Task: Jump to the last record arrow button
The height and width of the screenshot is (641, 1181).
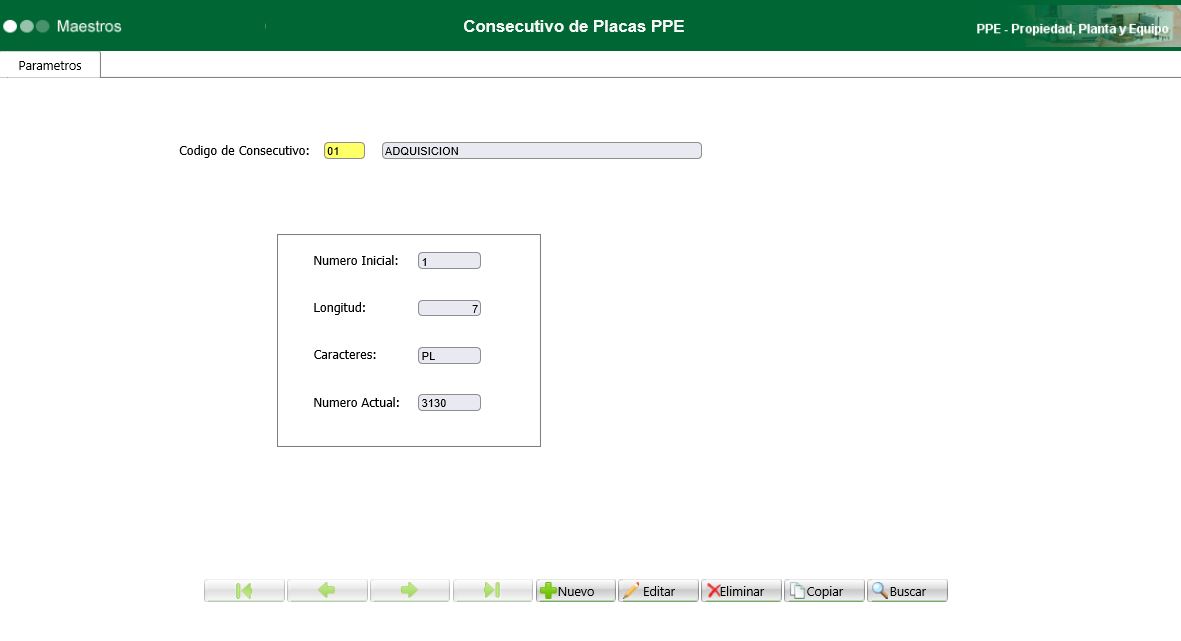Action: click(x=493, y=591)
